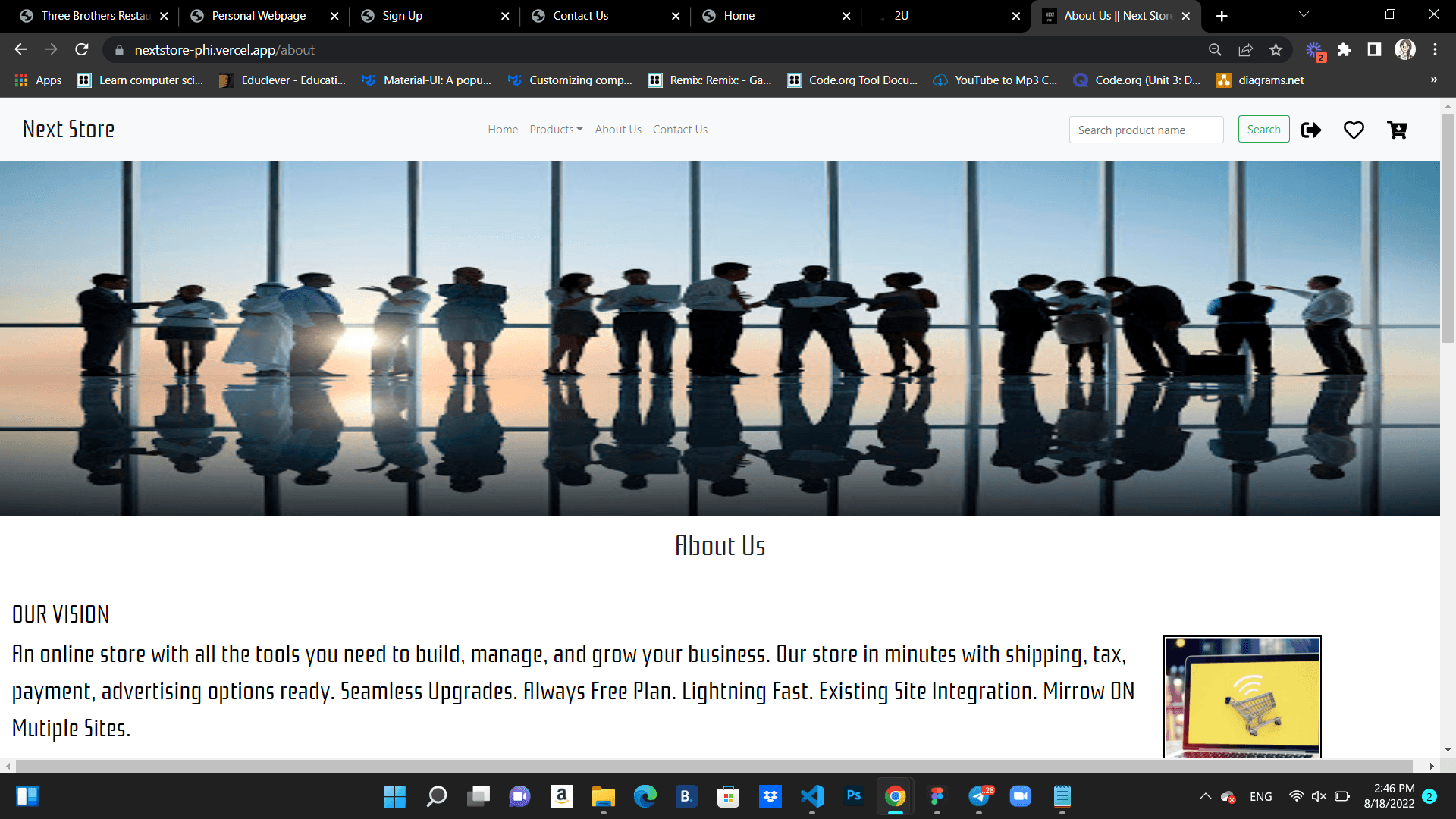This screenshot has height=819, width=1456.
Task: Switch to the Three Brothers Restaurant tab
Action: tap(95, 16)
